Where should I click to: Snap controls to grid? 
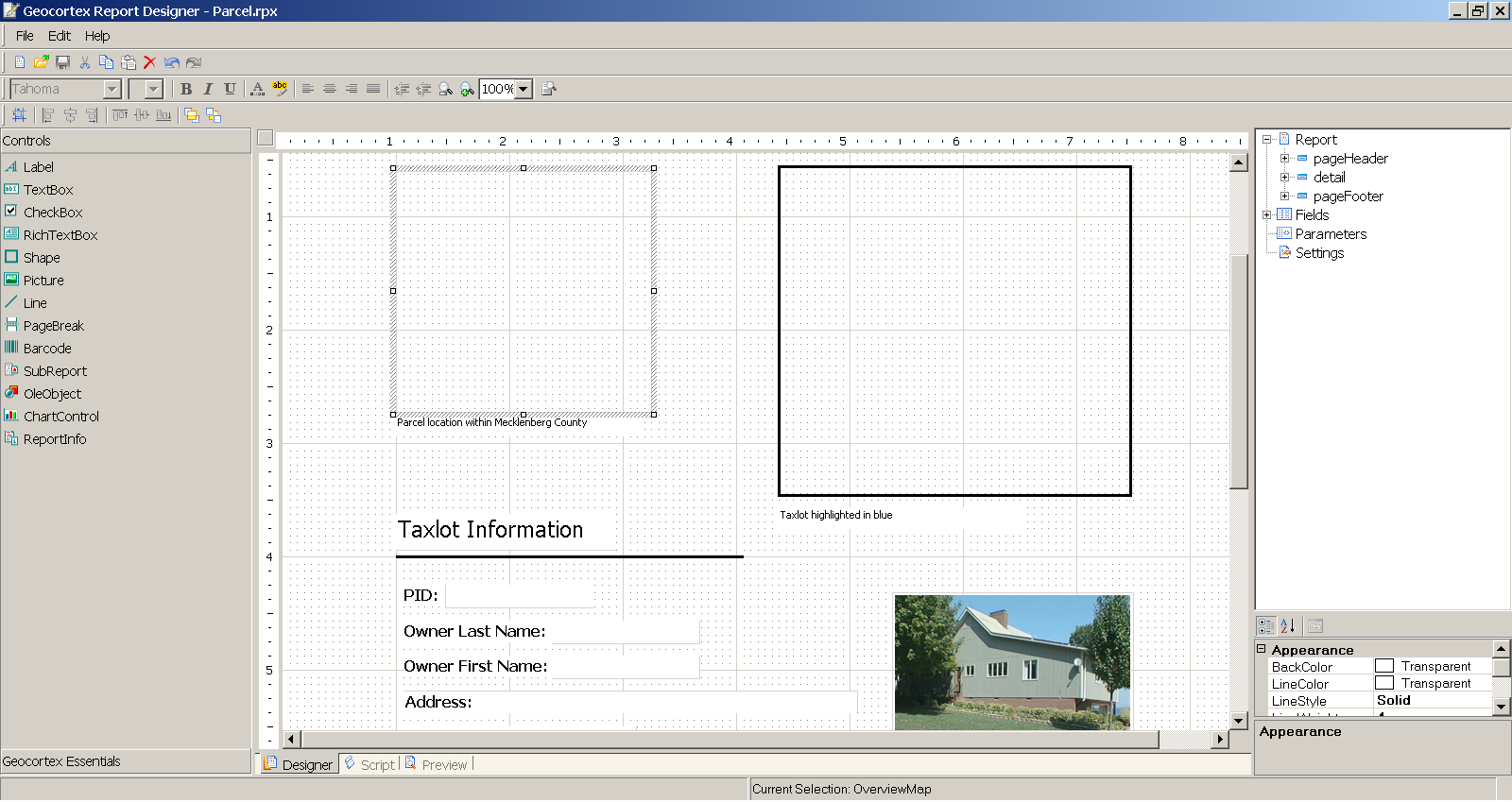point(19,115)
